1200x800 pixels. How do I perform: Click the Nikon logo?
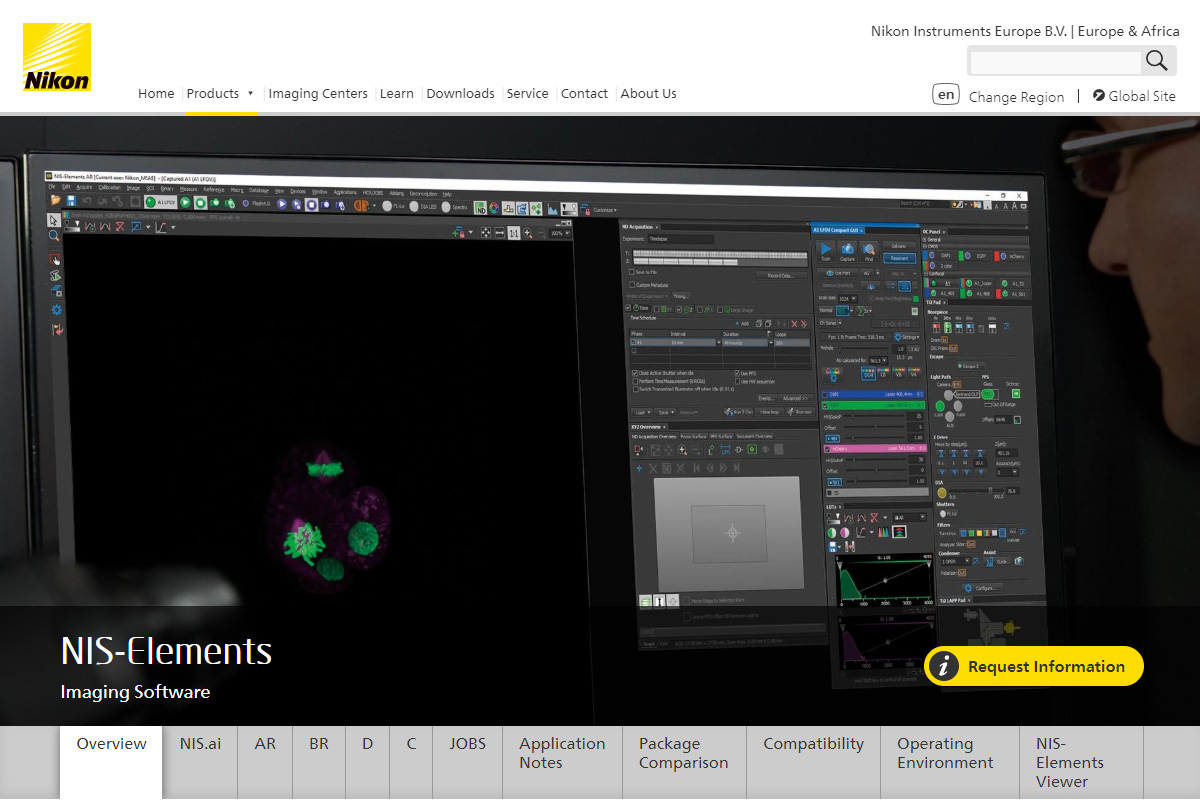point(57,57)
